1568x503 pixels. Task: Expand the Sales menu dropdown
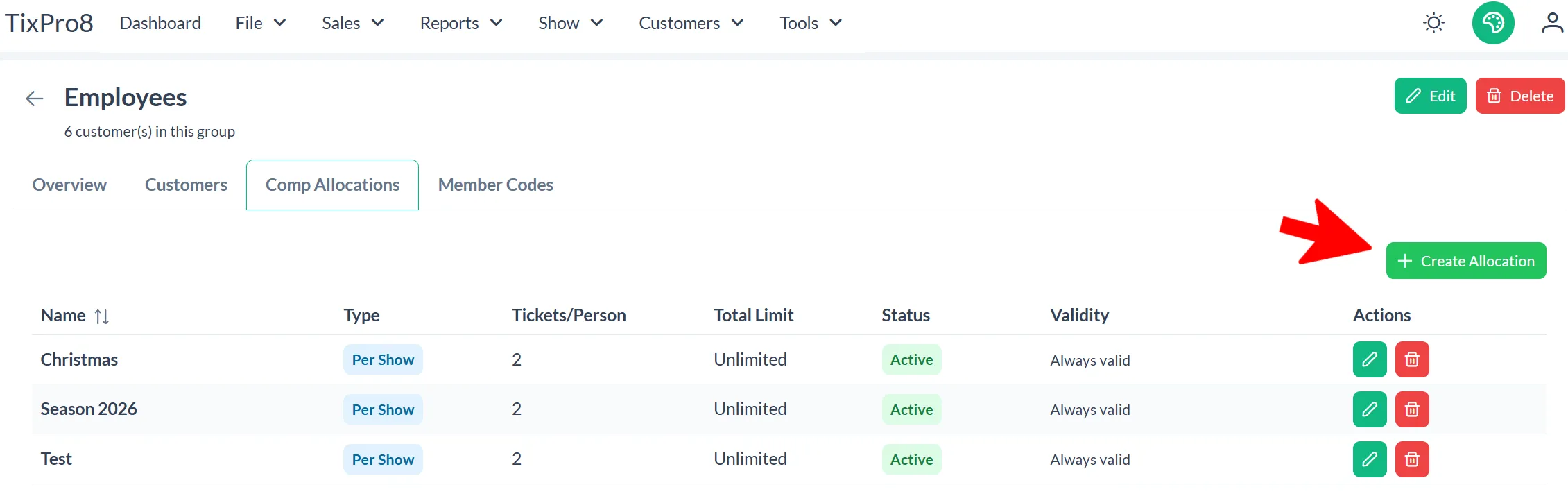tap(353, 23)
